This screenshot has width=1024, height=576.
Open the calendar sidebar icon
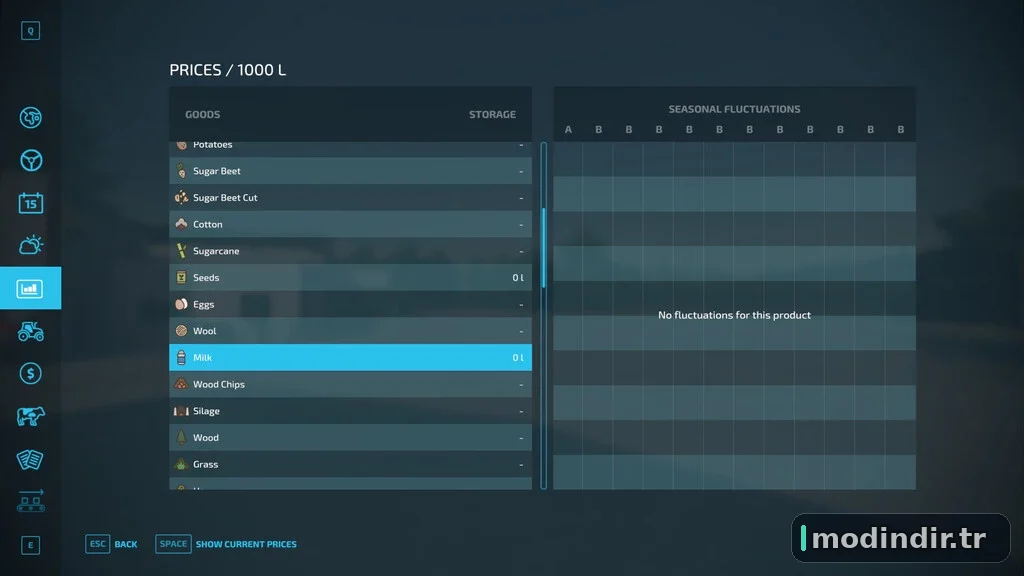[31, 202]
